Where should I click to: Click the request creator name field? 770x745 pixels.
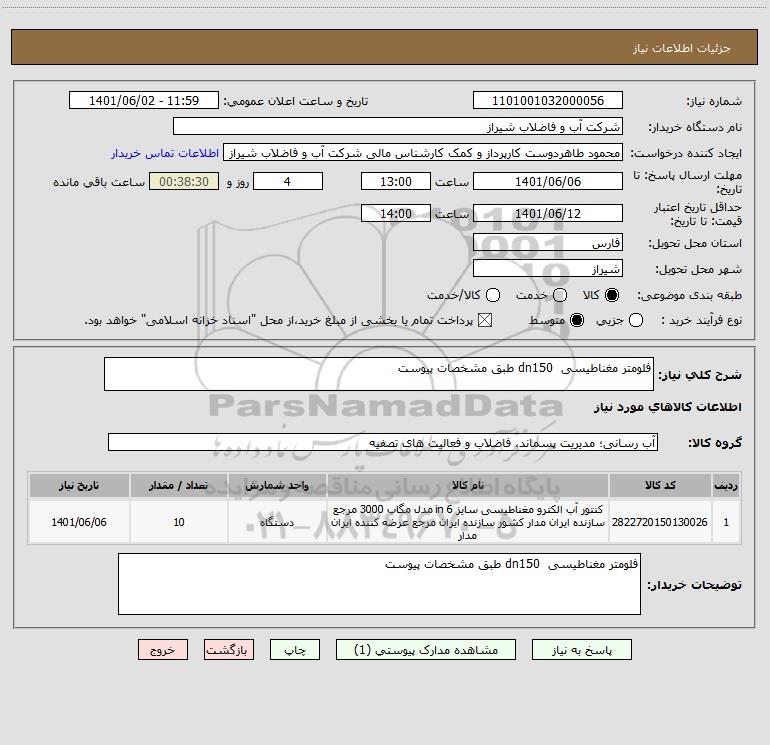423,152
